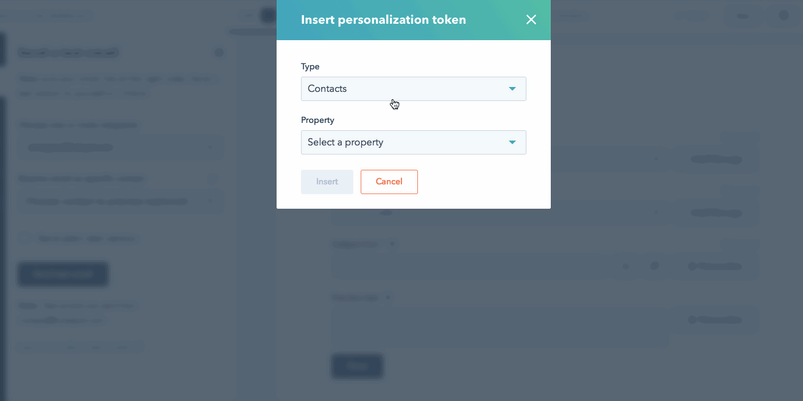
Task: Click the round icon in third form row
Action: 654,266
